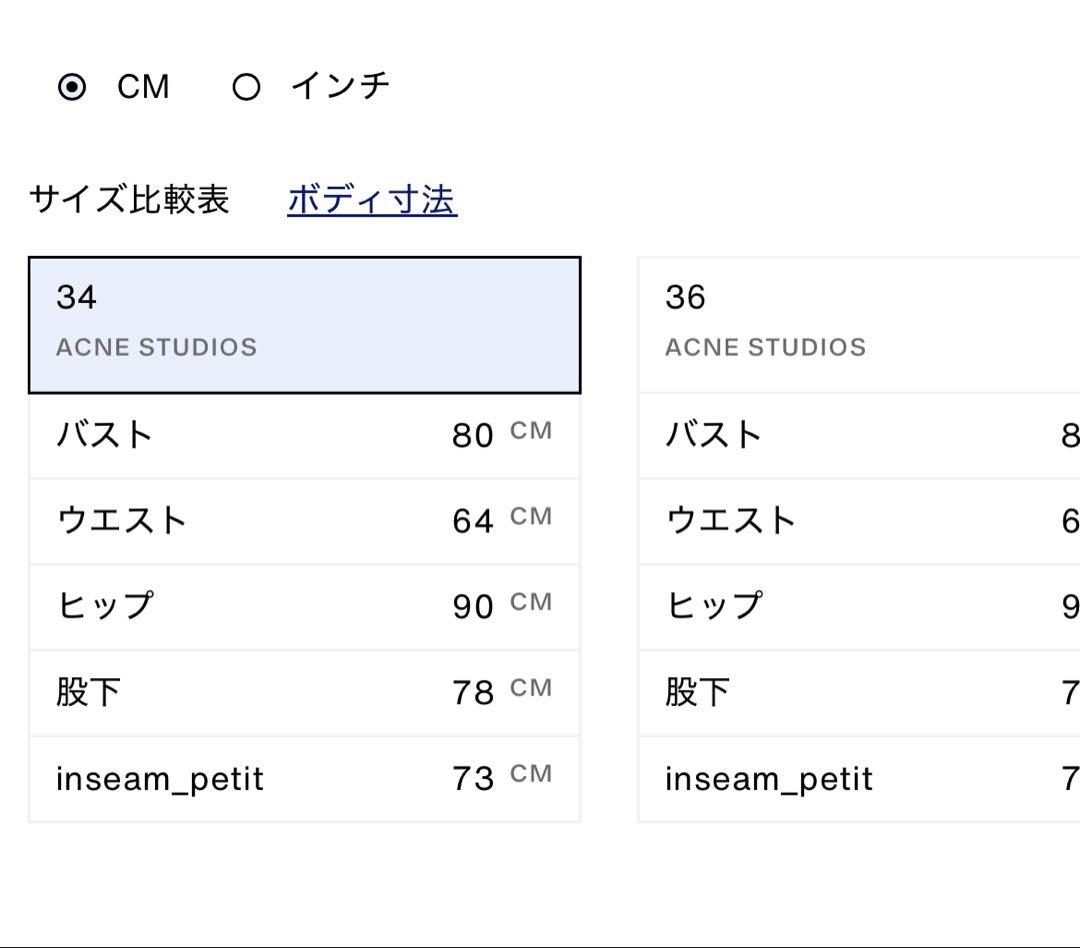Click the 80 CM bust value
The height and width of the screenshot is (948, 1080).
[x=498, y=435]
